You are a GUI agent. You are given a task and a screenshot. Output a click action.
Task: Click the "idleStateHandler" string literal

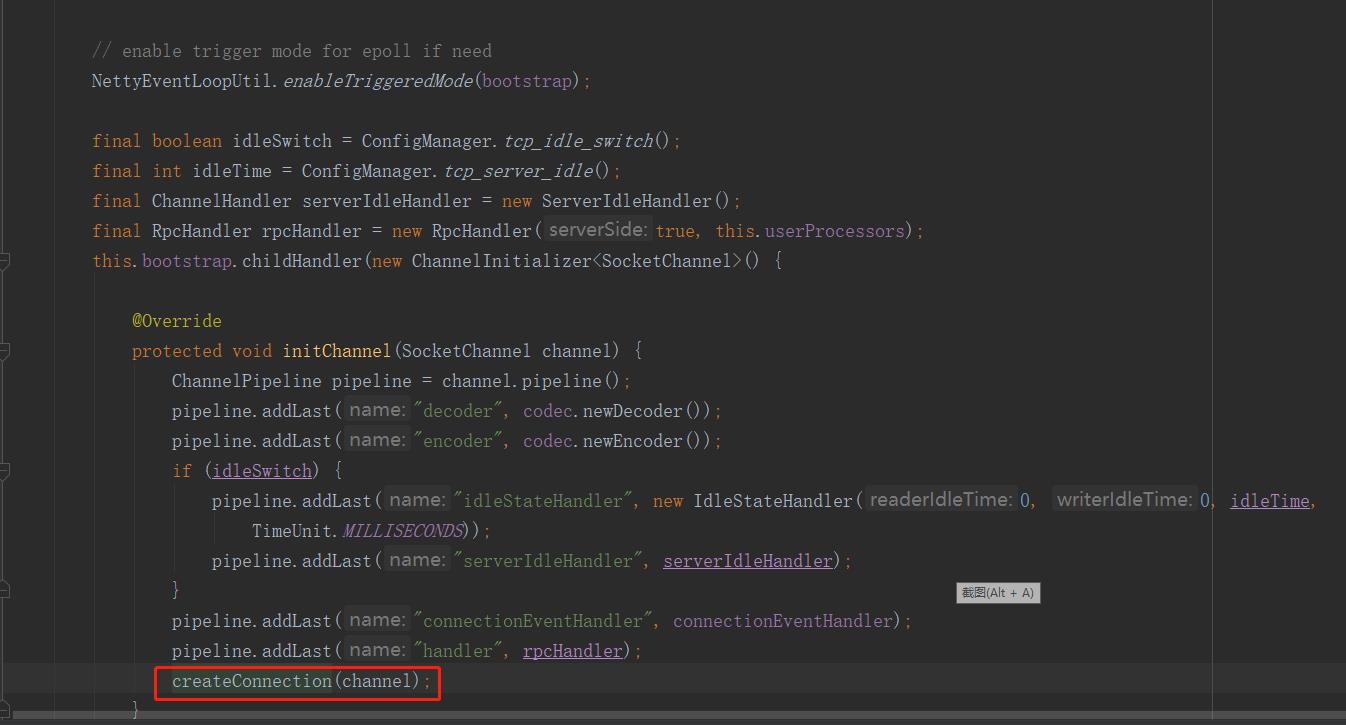[x=543, y=501]
